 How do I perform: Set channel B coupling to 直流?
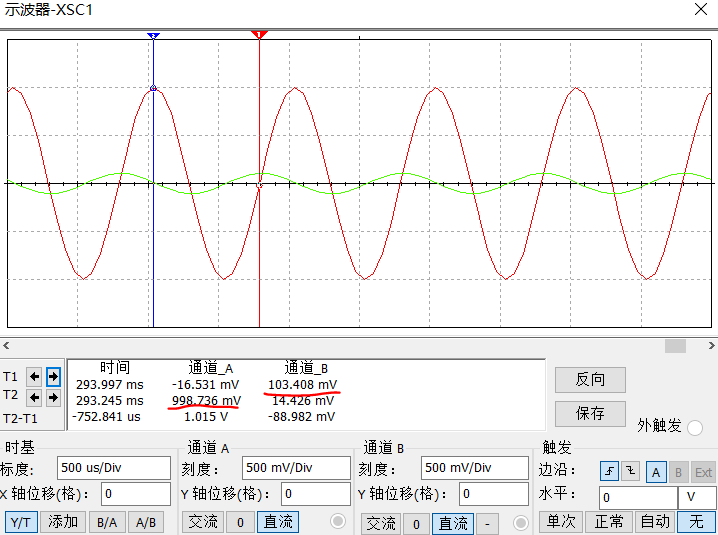453,523
